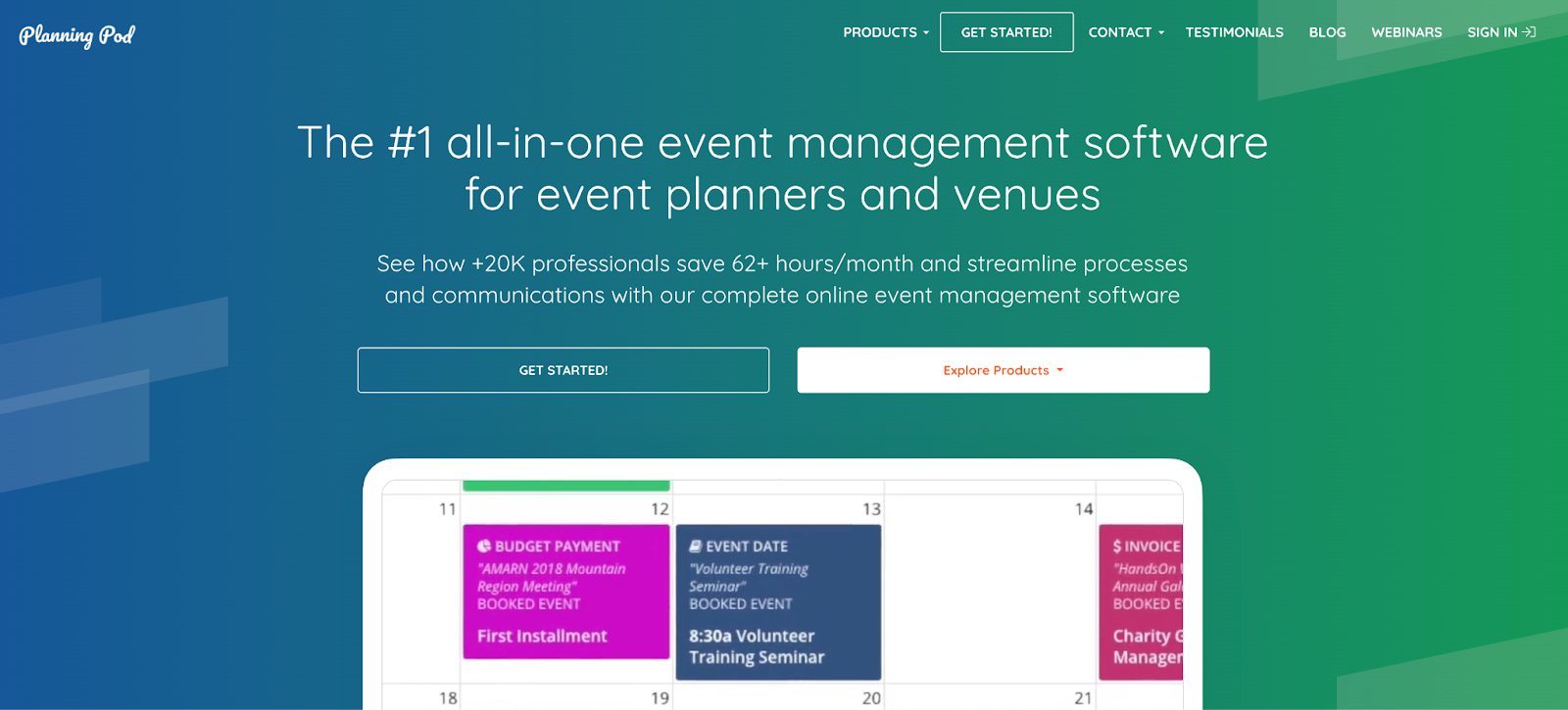The height and width of the screenshot is (710, 1568).
Task: Expand the CONTACT dropdown in navigation
Action: click(1126, 32)
